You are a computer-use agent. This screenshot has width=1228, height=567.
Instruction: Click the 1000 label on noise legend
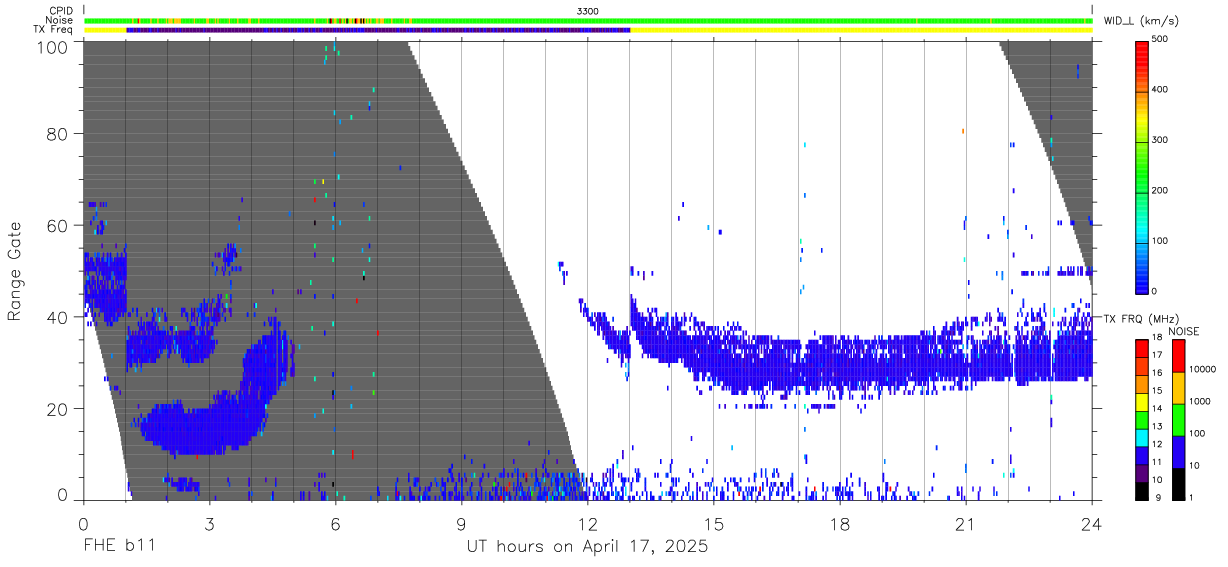1198,401
